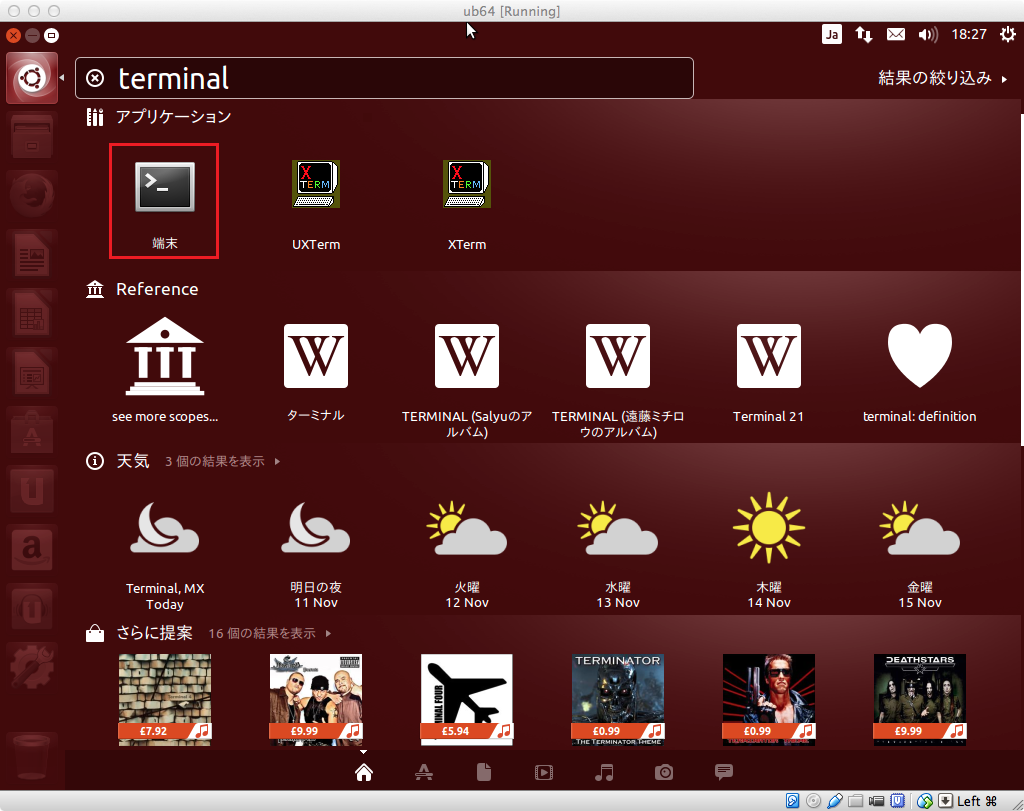Screen dimensions: 1024x811
Task: Open Firefox from the launcher
Action: coord(32,195)
